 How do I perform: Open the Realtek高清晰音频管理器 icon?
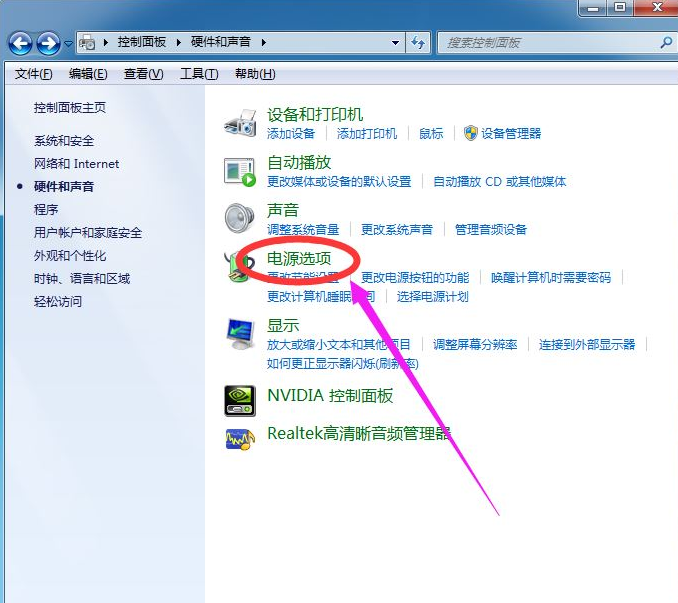coord(240,437)
